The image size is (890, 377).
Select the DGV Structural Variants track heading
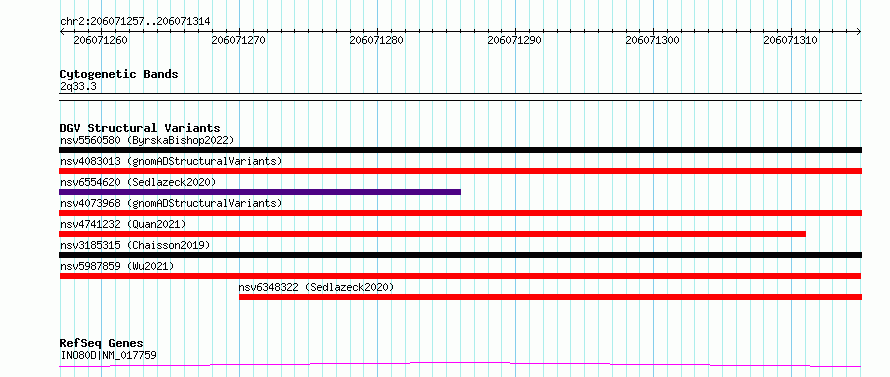(140, 128)
